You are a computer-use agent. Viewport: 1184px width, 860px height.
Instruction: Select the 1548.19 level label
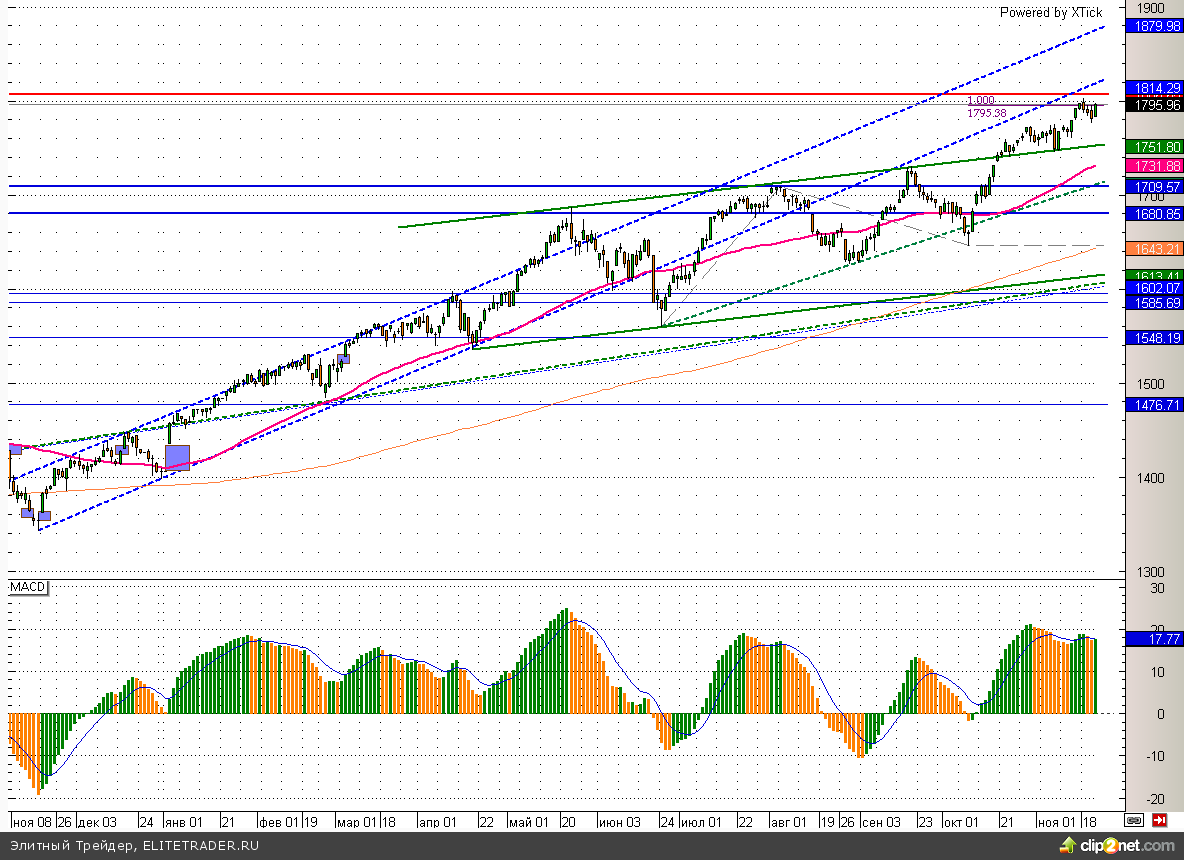tap(1154, 338)
